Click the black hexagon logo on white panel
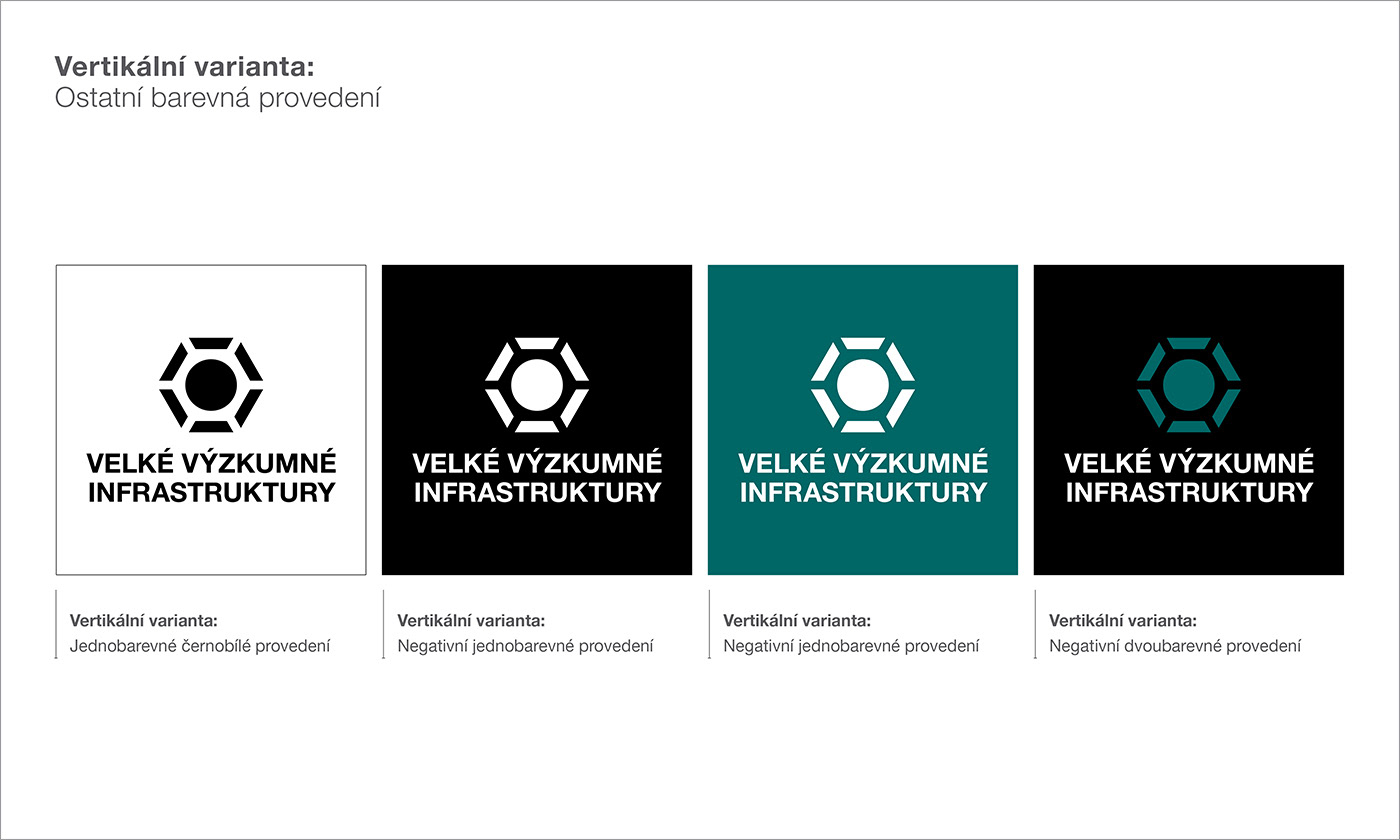1400x840 pixels. (211, 385)
